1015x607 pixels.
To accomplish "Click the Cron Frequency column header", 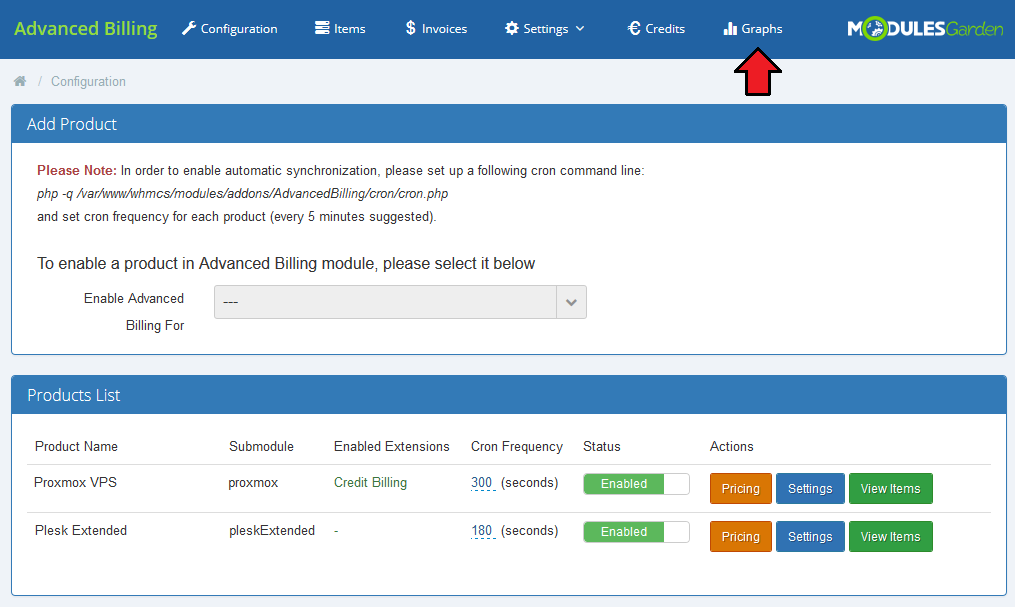I will (x=517, y=447).
